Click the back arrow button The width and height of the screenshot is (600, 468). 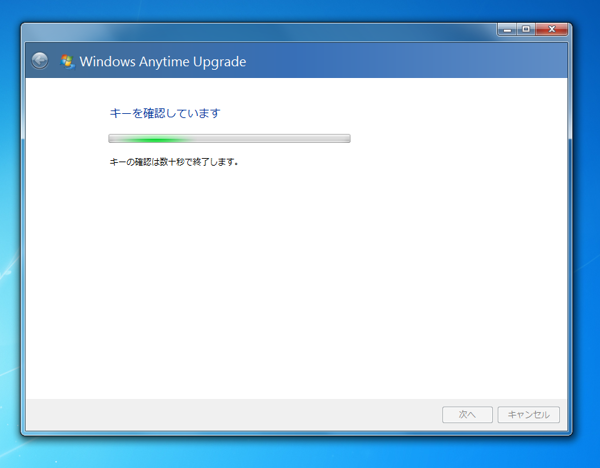[40, 60]
